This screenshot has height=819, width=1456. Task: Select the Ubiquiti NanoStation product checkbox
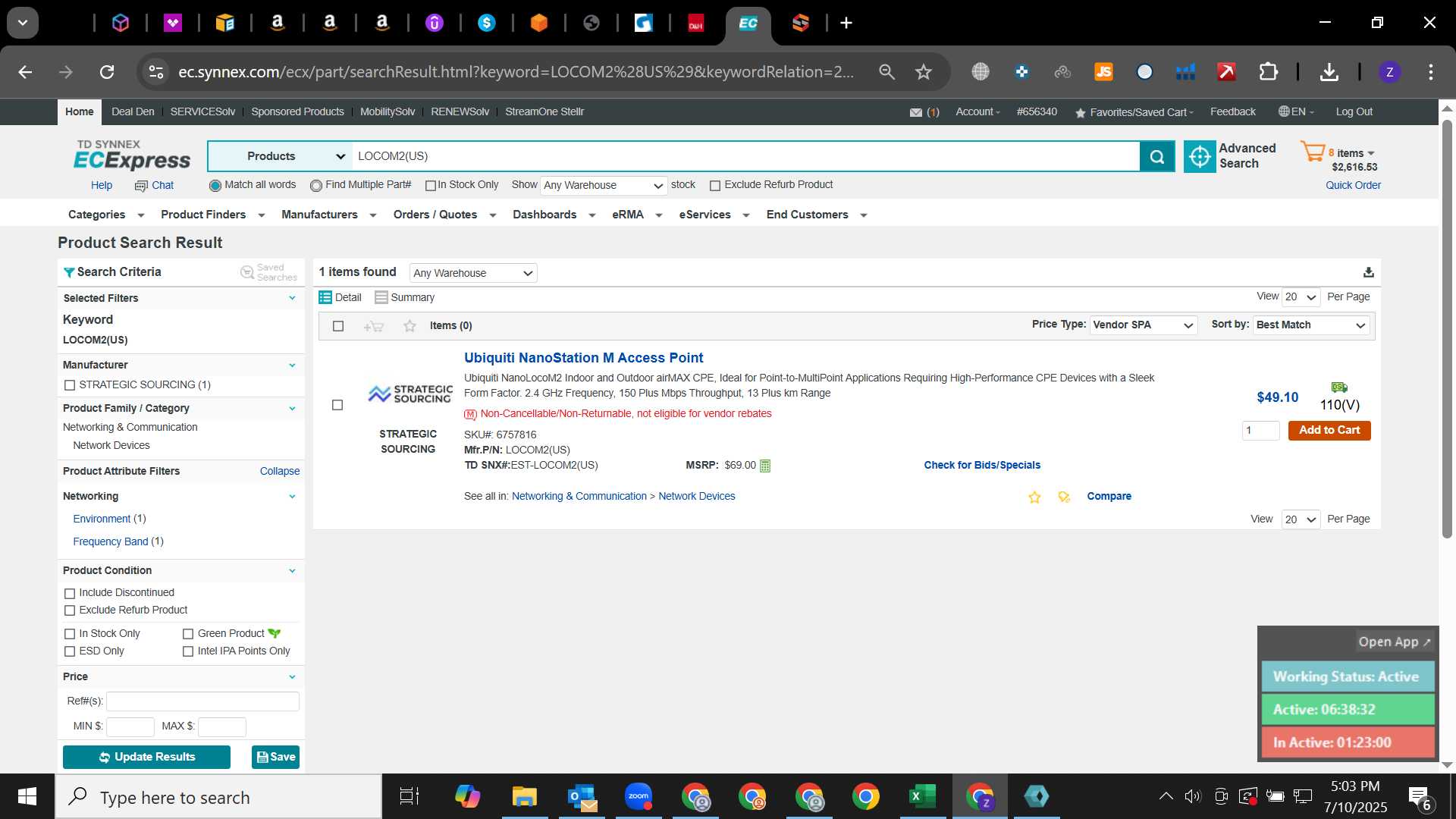coord(337,405)
